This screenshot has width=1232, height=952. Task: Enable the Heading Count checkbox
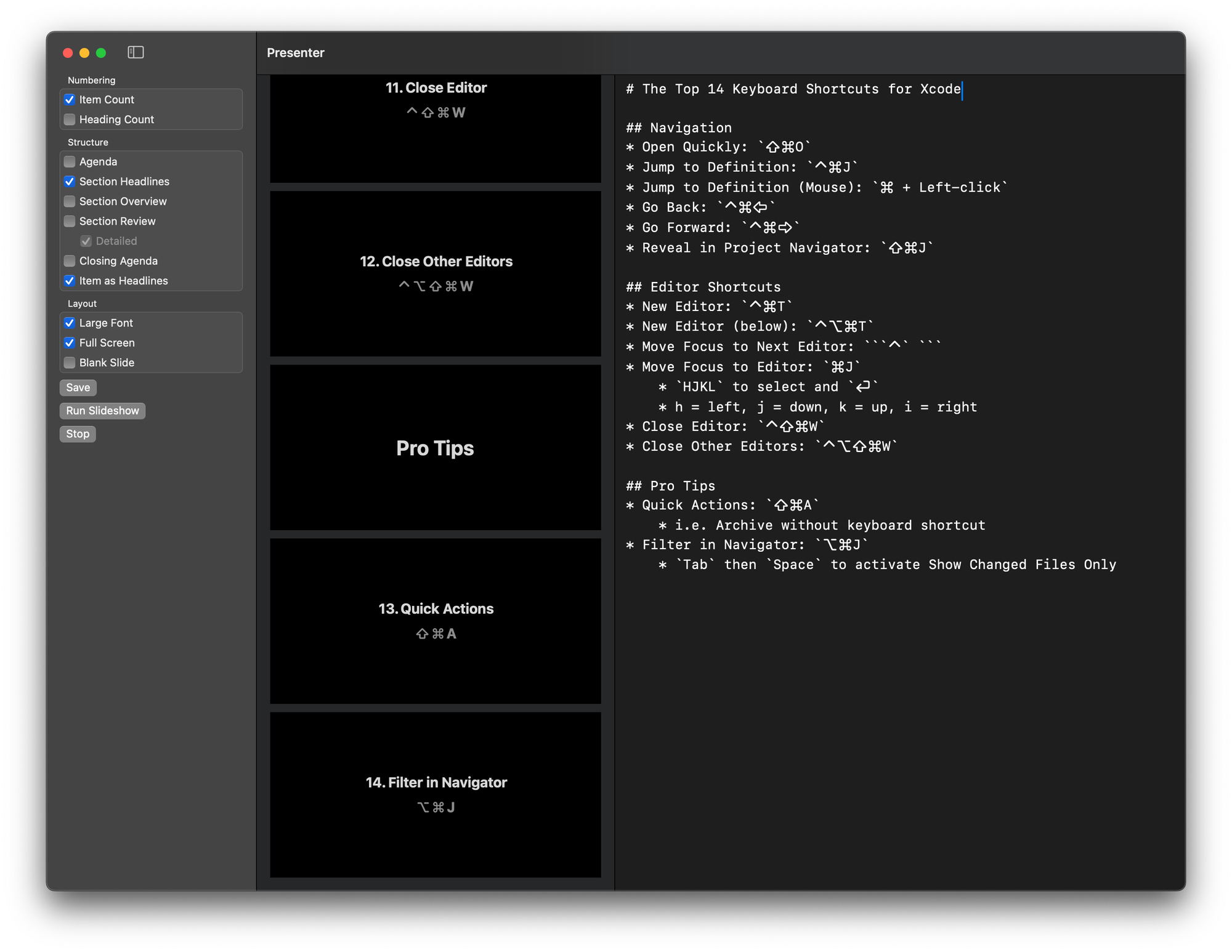[70, 119]
